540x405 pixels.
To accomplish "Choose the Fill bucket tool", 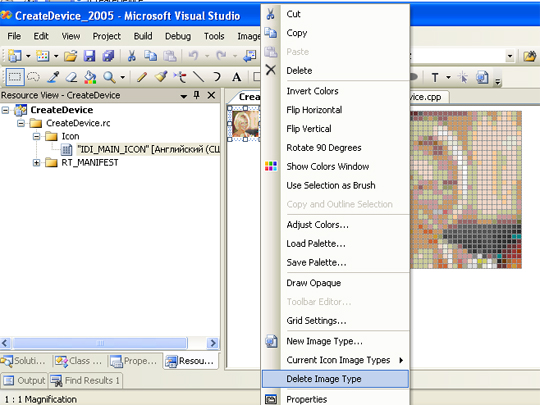I will click(x=90, y=77).
